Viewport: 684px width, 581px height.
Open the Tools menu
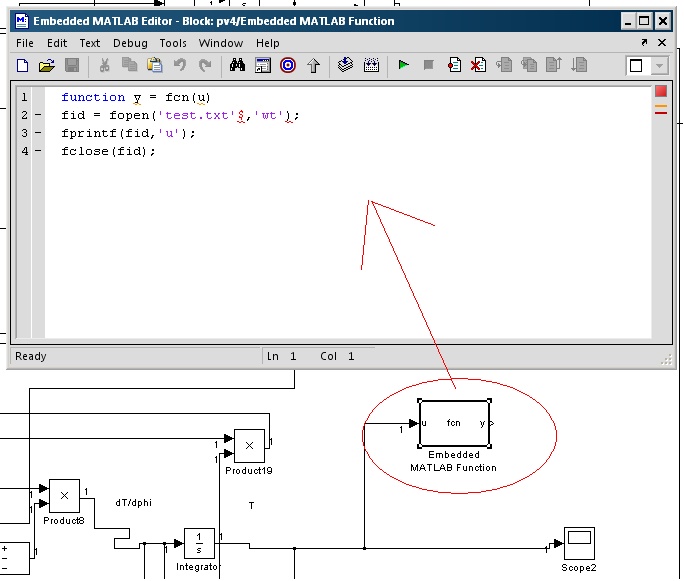173,43
